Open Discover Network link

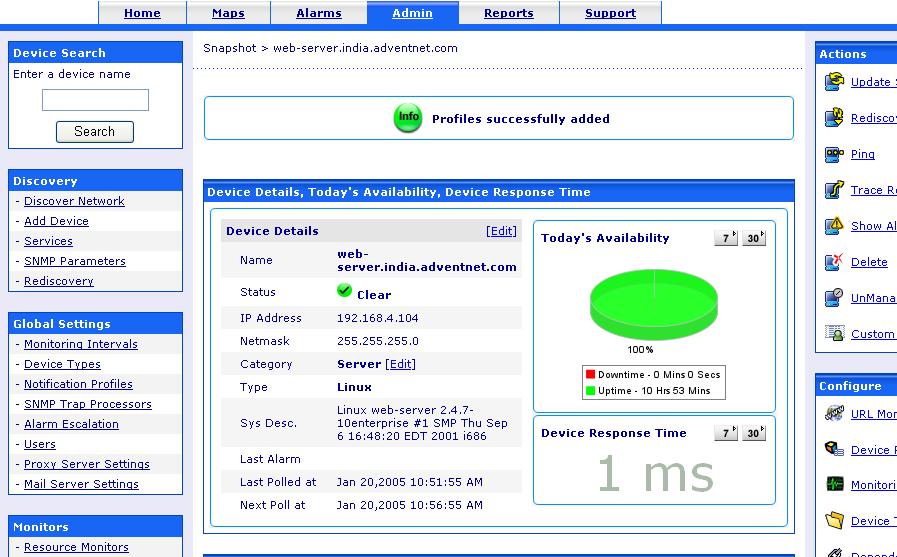pos(74,201)
